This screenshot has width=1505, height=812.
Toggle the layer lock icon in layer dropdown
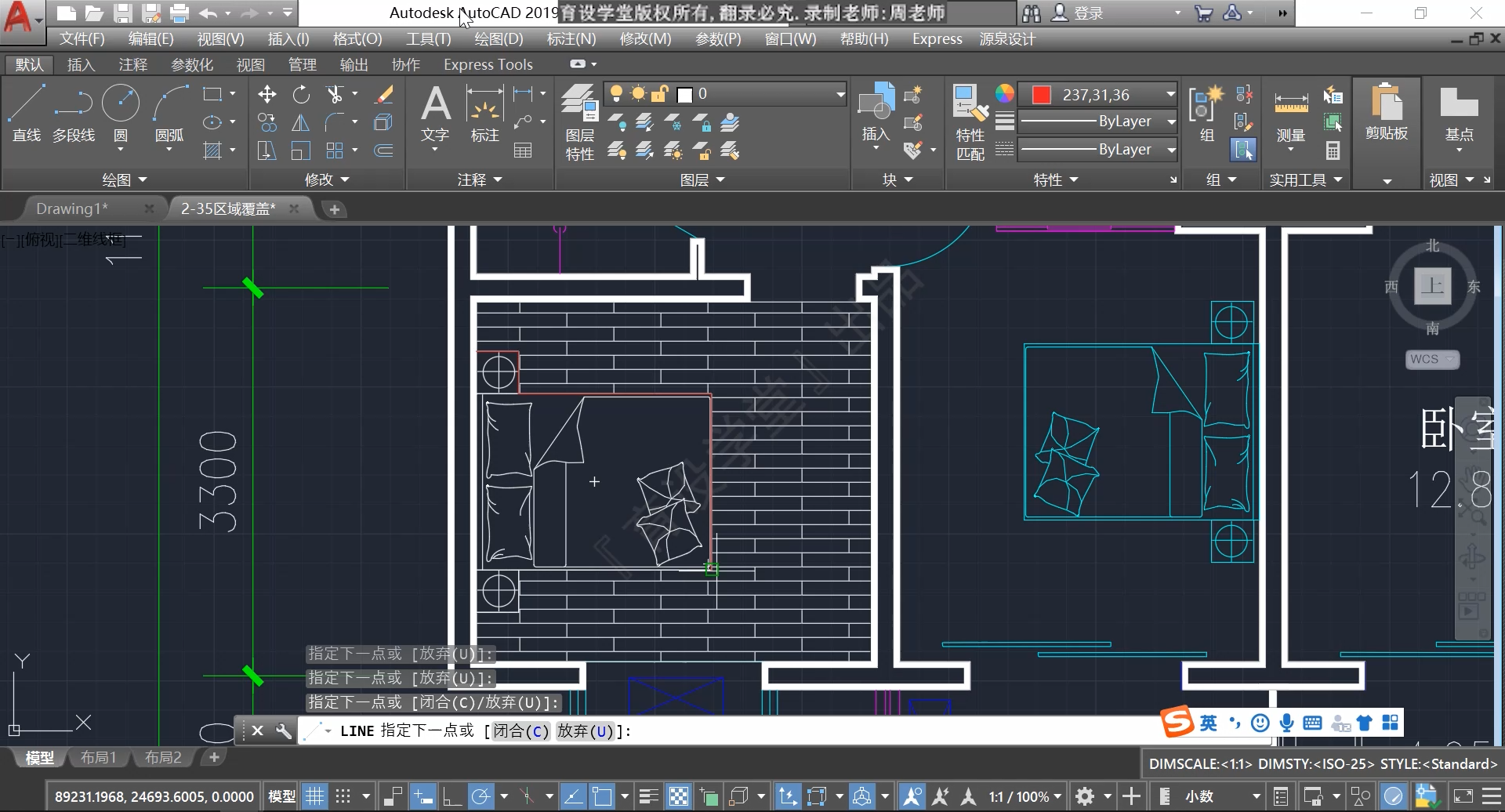point(659,94)
